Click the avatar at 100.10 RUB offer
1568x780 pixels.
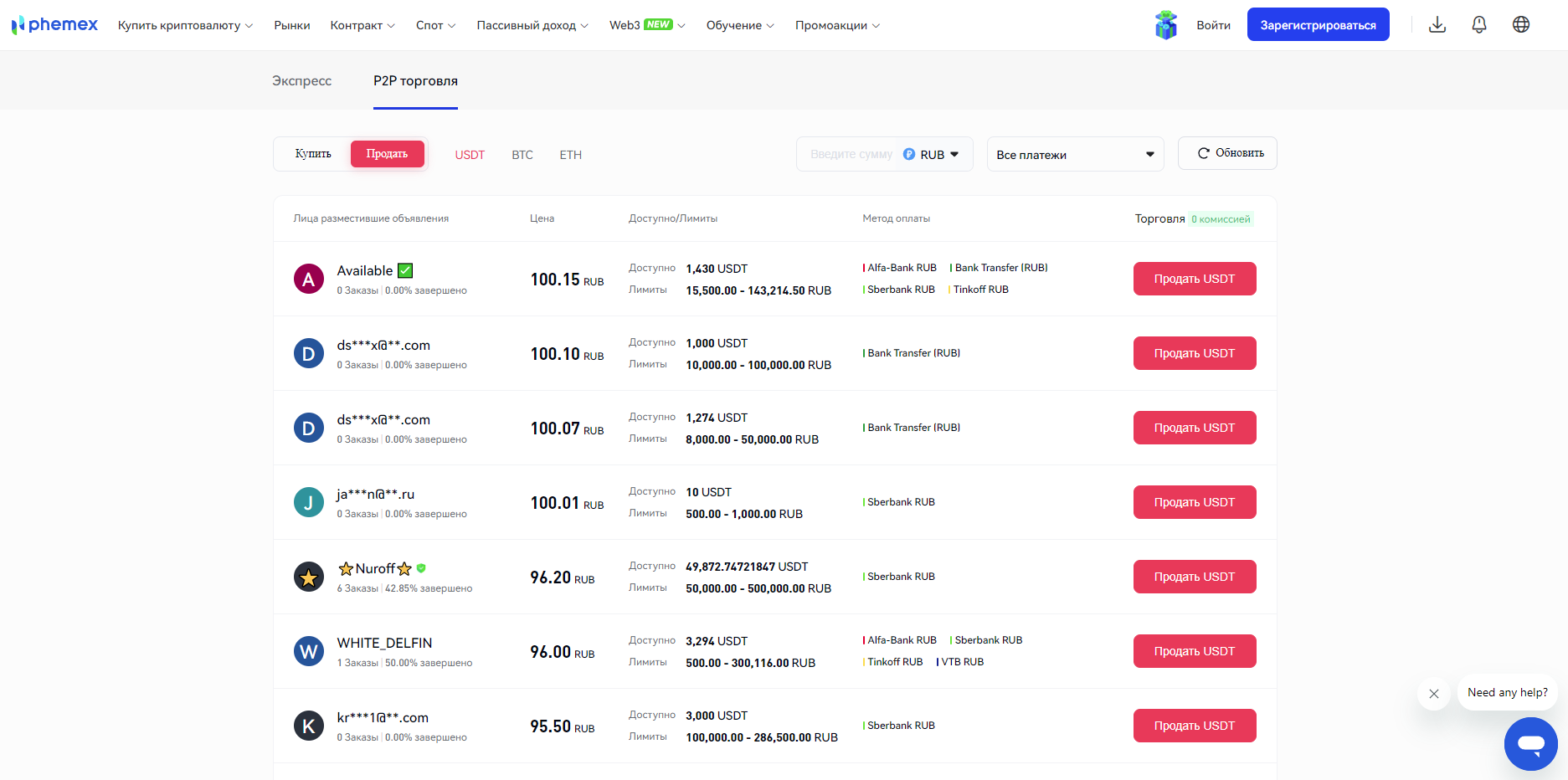[309, 353]
